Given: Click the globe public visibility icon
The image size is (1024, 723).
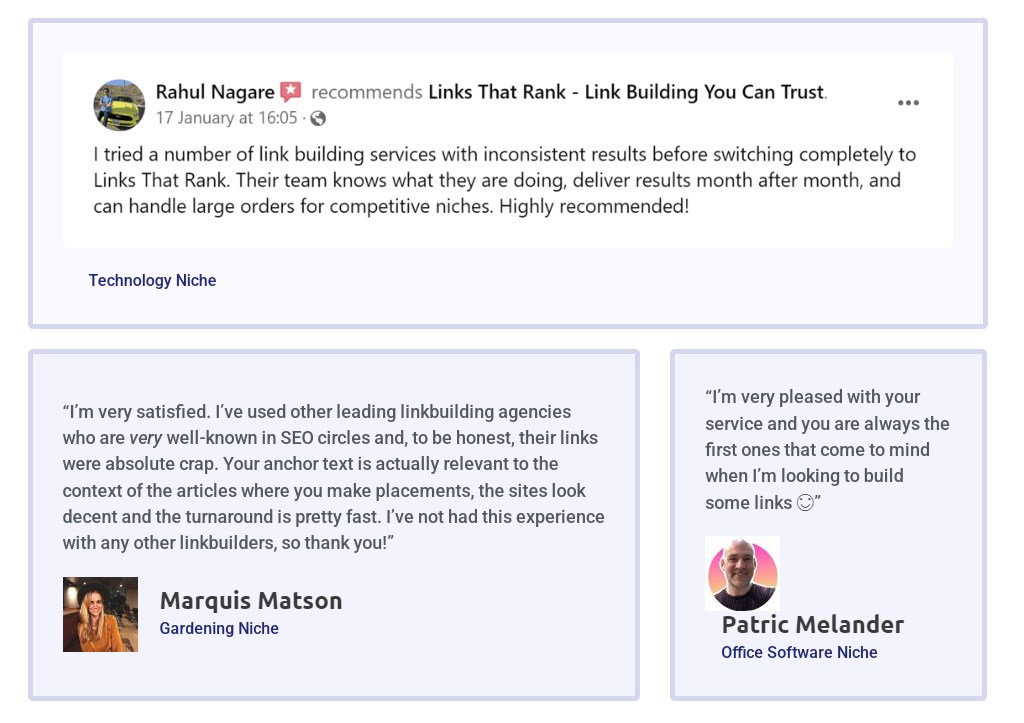Looking at the screenshot, I should [x=318, y=118].
